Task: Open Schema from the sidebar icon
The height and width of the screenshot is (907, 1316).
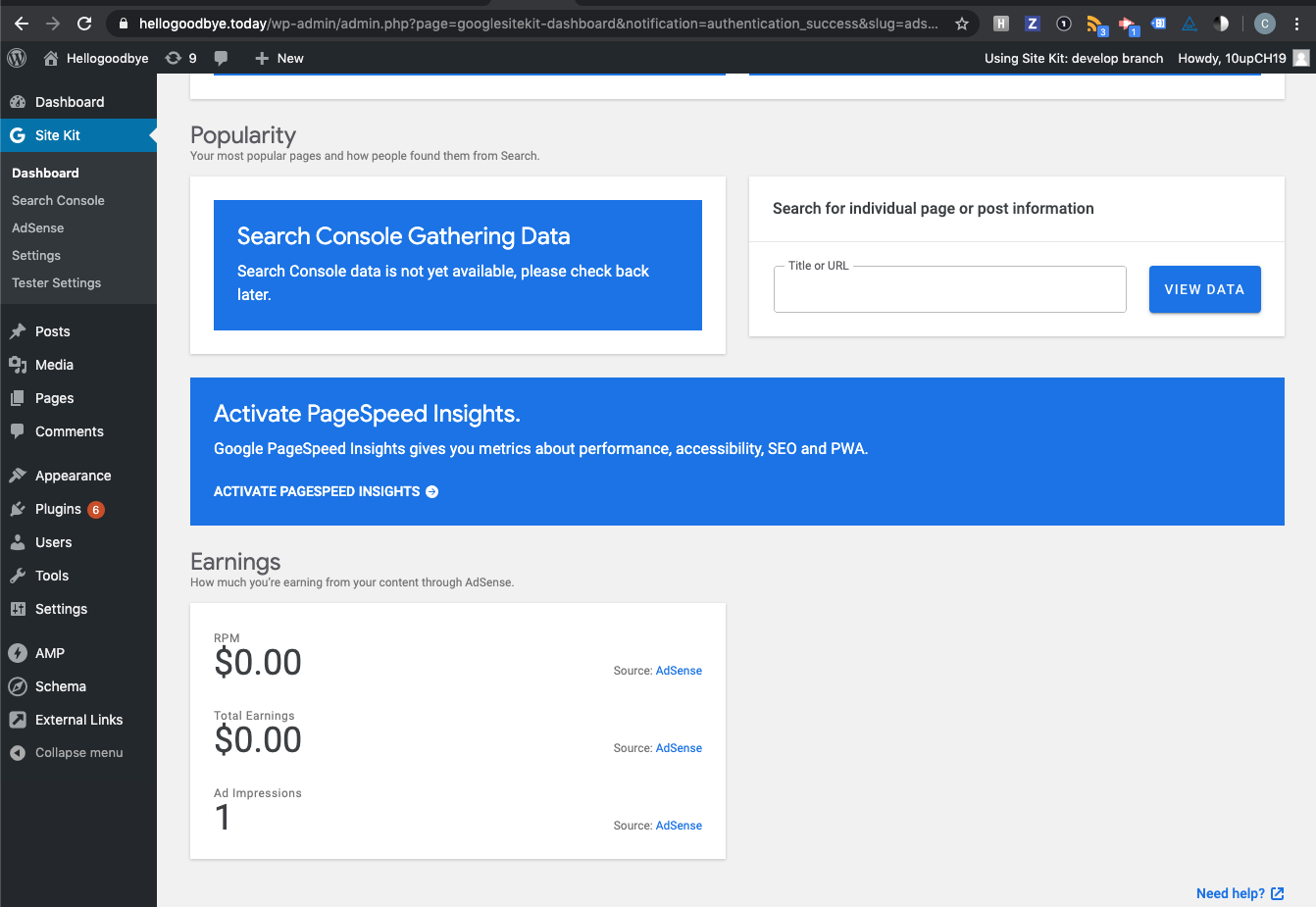Action: 20,686
